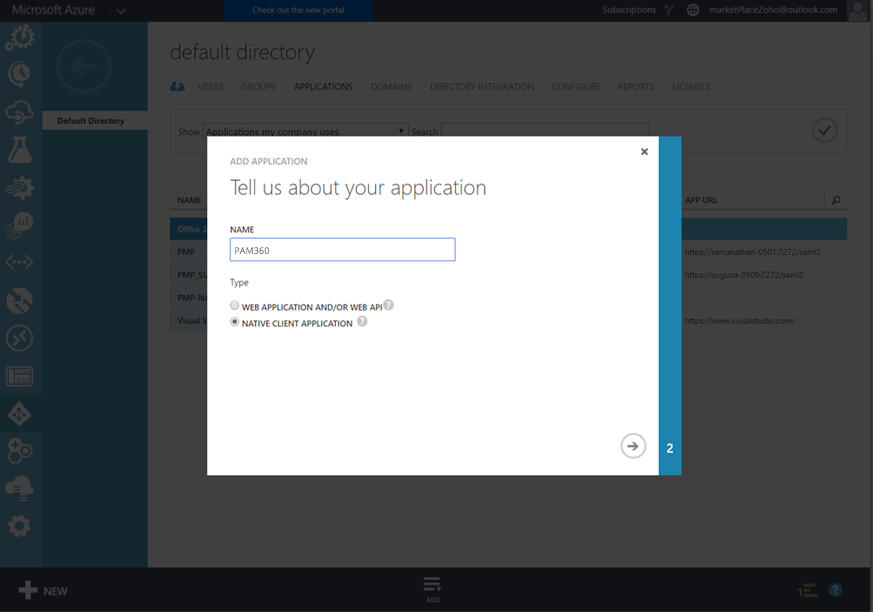Open the Licenses tab

[x=691, y=87]
